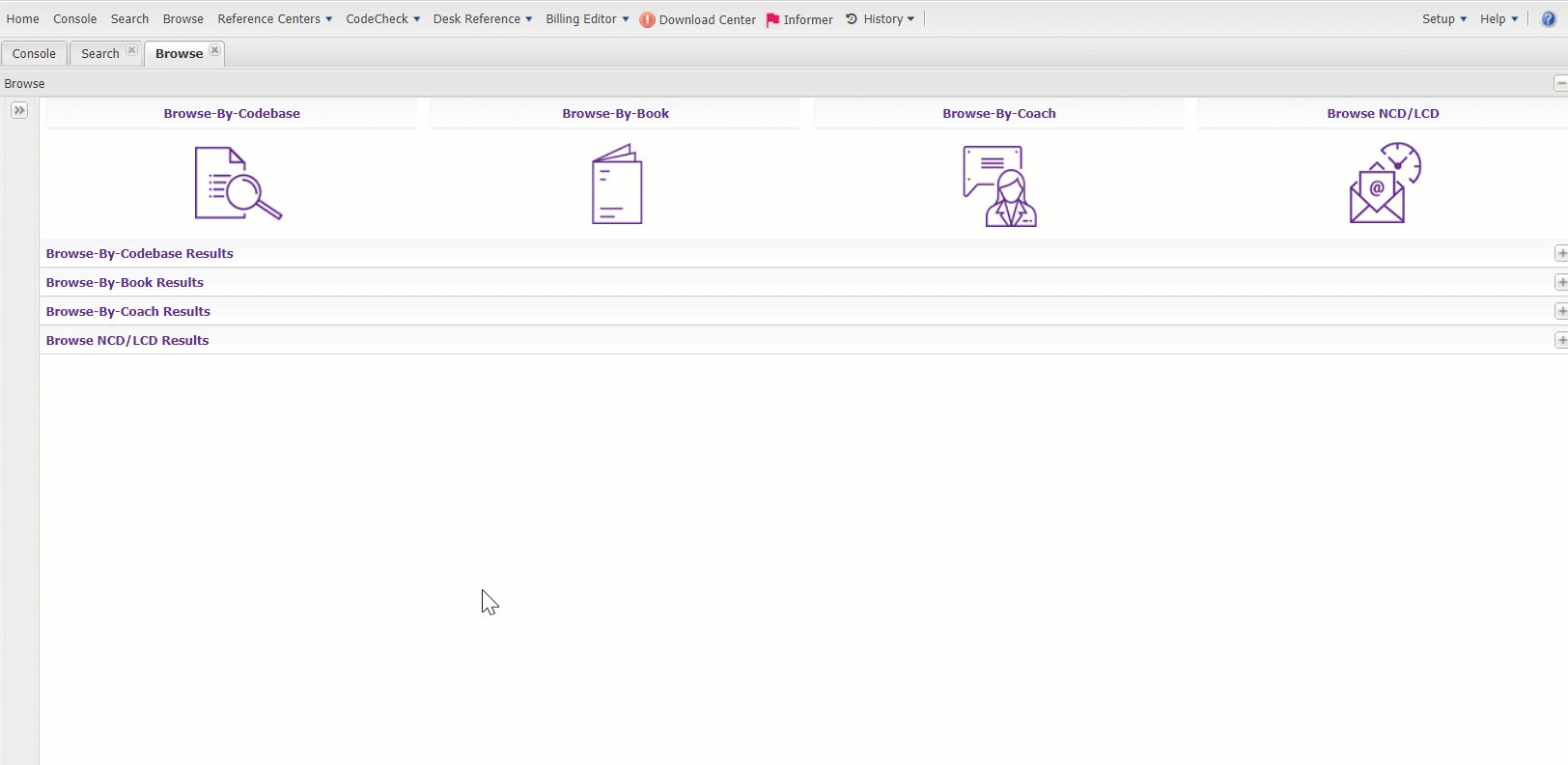This screenshot has width=1568, height=765.
Task: Close the Search tab
Action: (x=131, y=50)
